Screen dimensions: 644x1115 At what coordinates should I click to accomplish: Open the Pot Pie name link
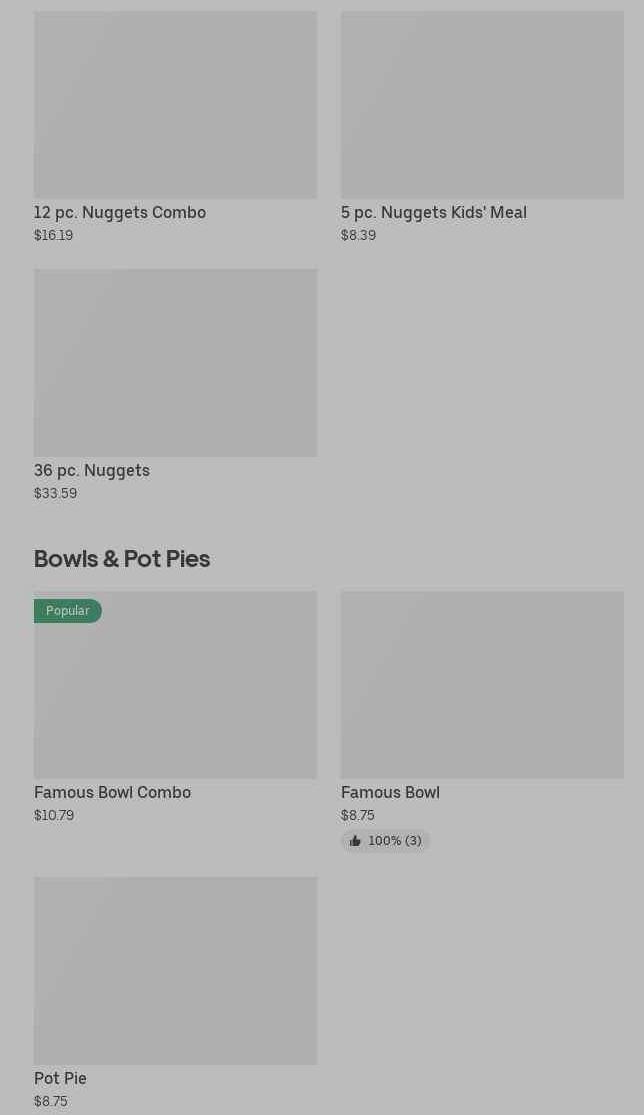(x=60, y=1078)
